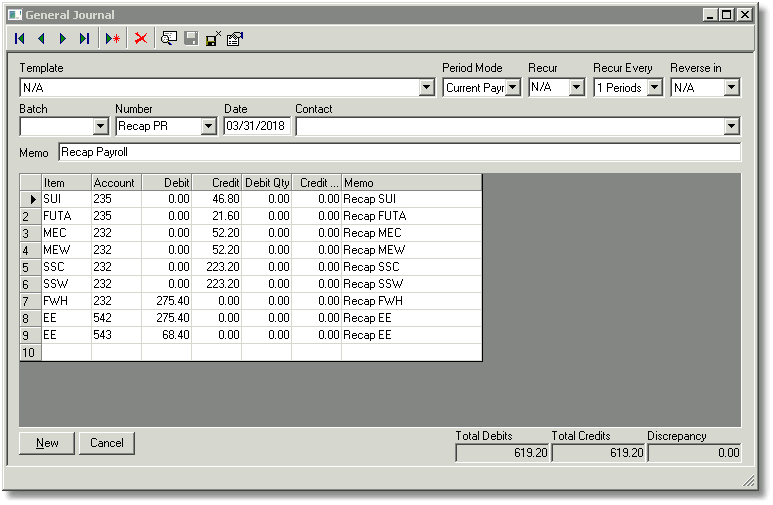Go to the next journal record
Viewport: 773px width, 505px height.
(x=63, y=38)
